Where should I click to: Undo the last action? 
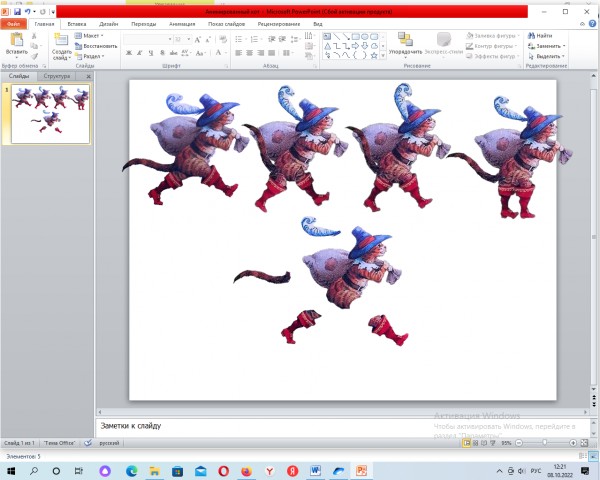click(28, 12)
